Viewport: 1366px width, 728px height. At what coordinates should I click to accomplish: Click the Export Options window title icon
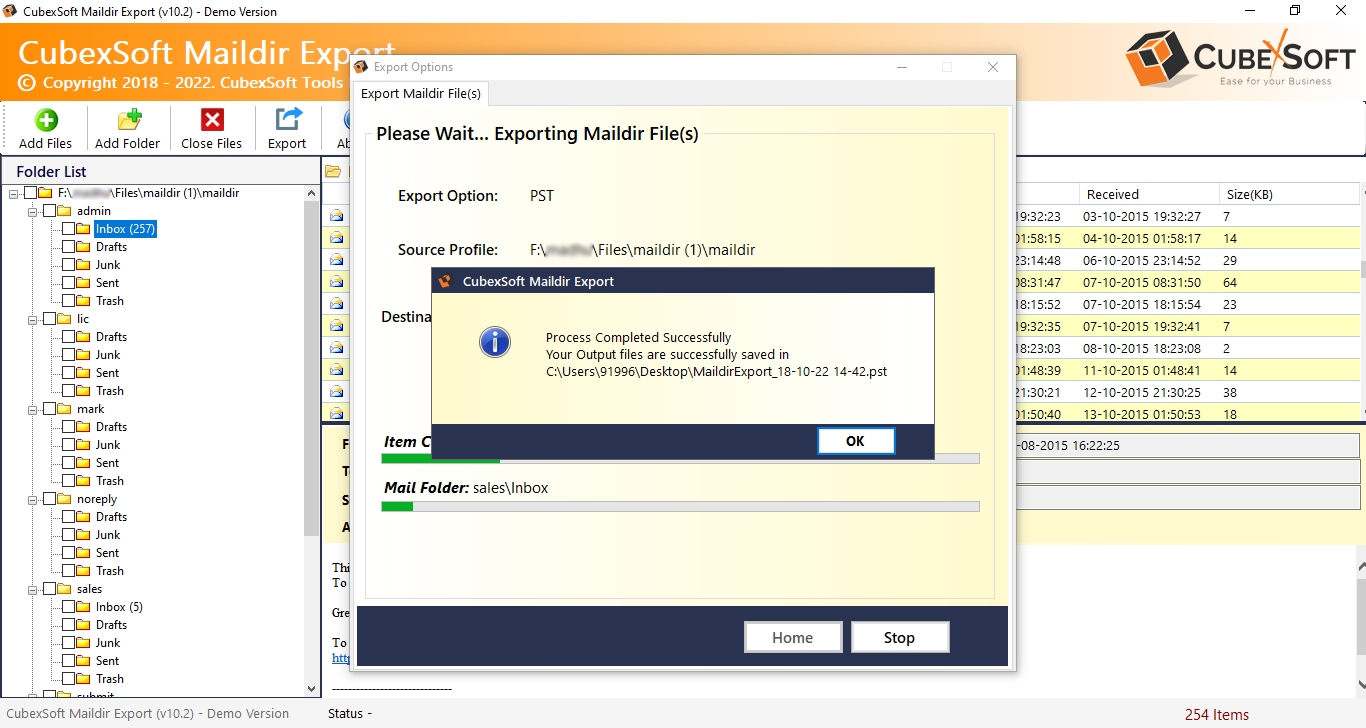361,67
